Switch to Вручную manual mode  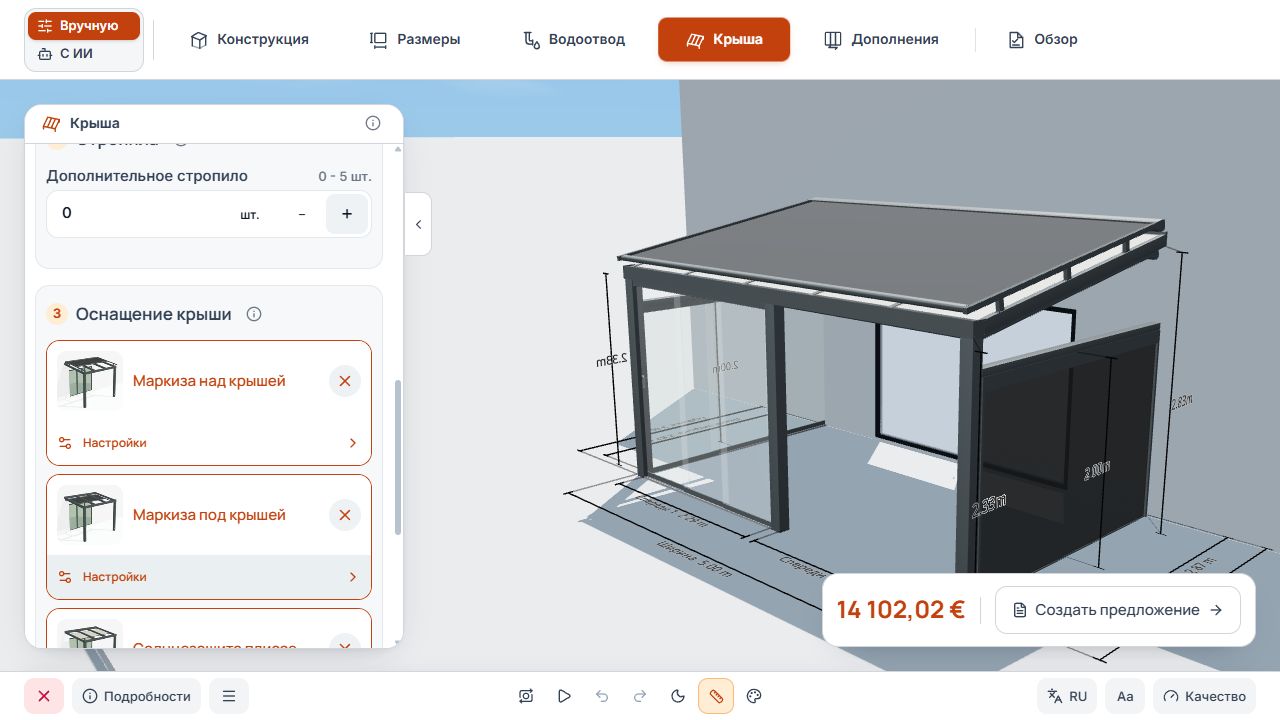click(84, 26)
